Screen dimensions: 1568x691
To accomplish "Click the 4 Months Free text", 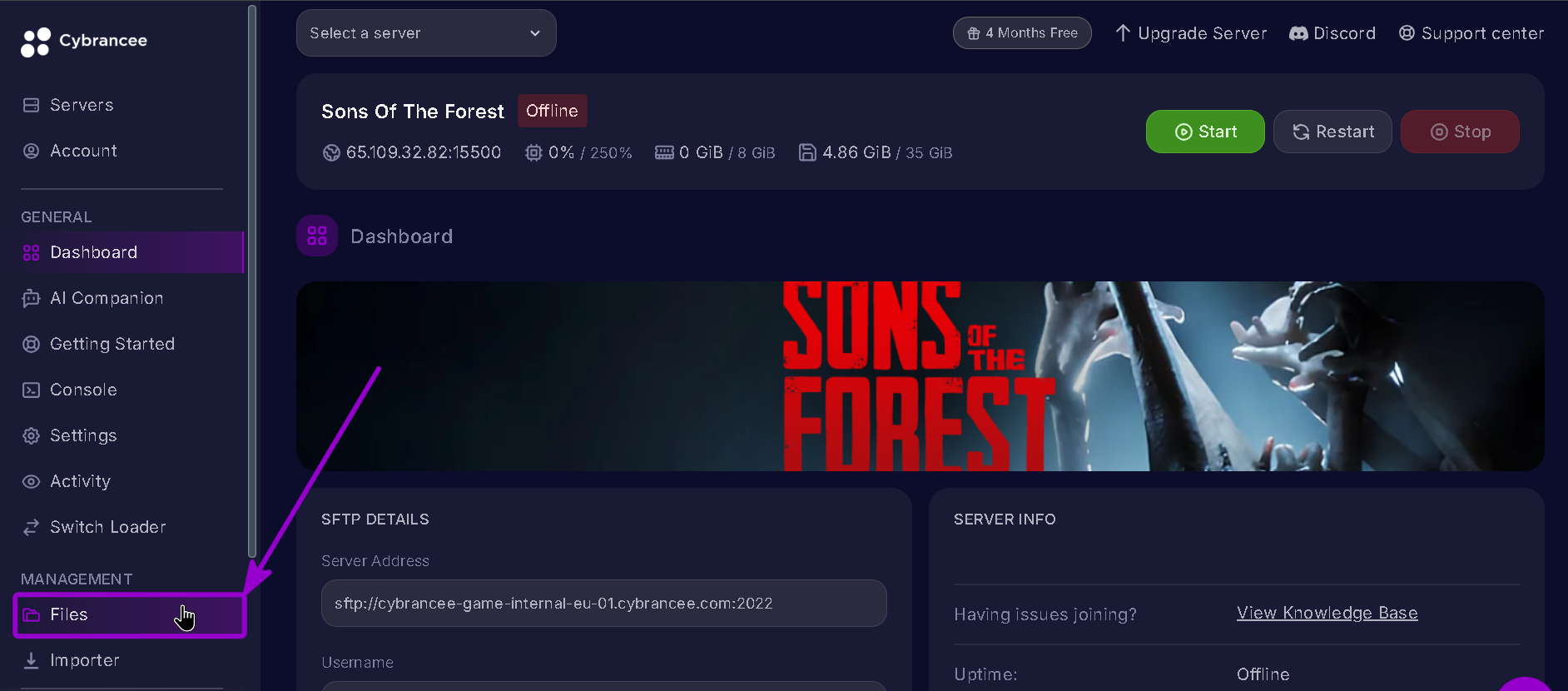I will point(1032,33).
